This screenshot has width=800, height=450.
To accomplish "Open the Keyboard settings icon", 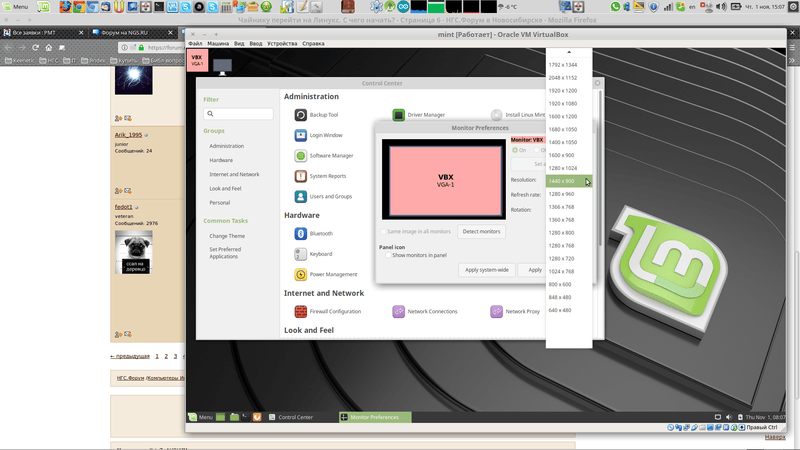I will point(300,254).
